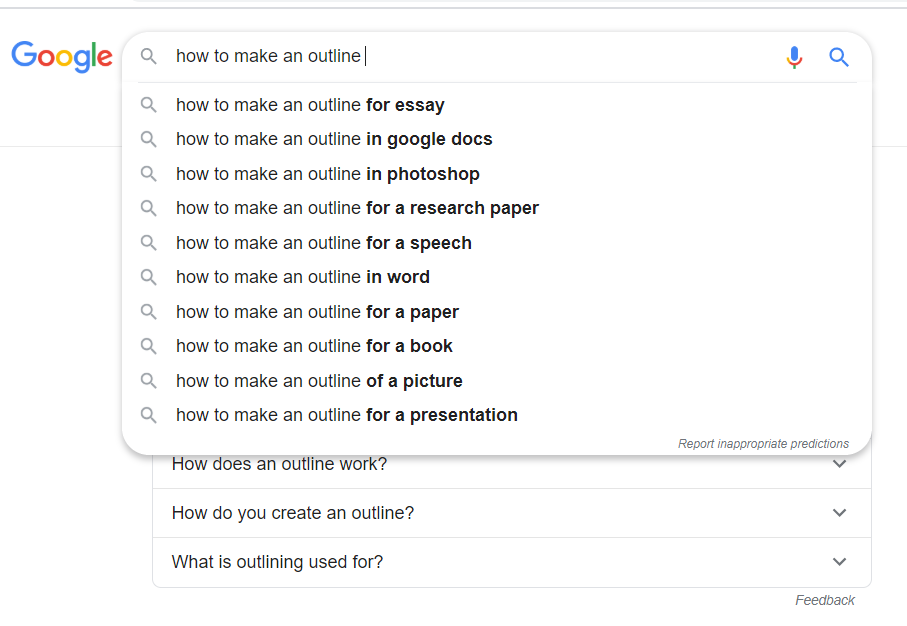Select suggestion 'for a research paper'
This screenshot has height=626, width=907.
497,208
